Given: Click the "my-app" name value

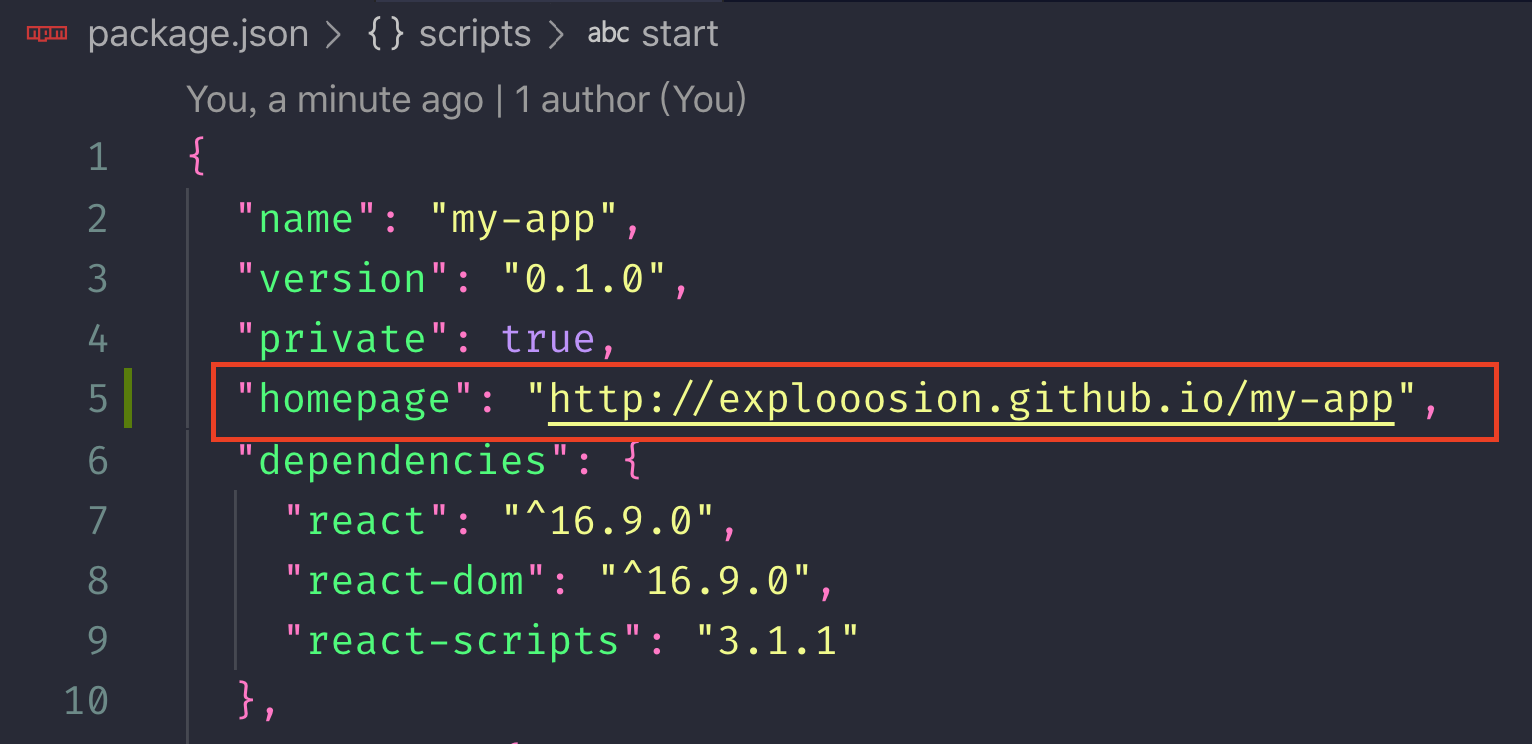Looking at the screenshot, I should [525, 219].
